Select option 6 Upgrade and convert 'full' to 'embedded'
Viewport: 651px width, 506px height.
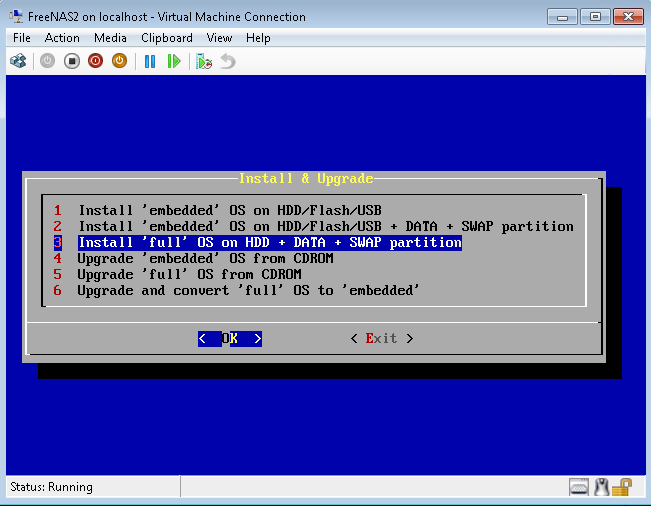236,291
